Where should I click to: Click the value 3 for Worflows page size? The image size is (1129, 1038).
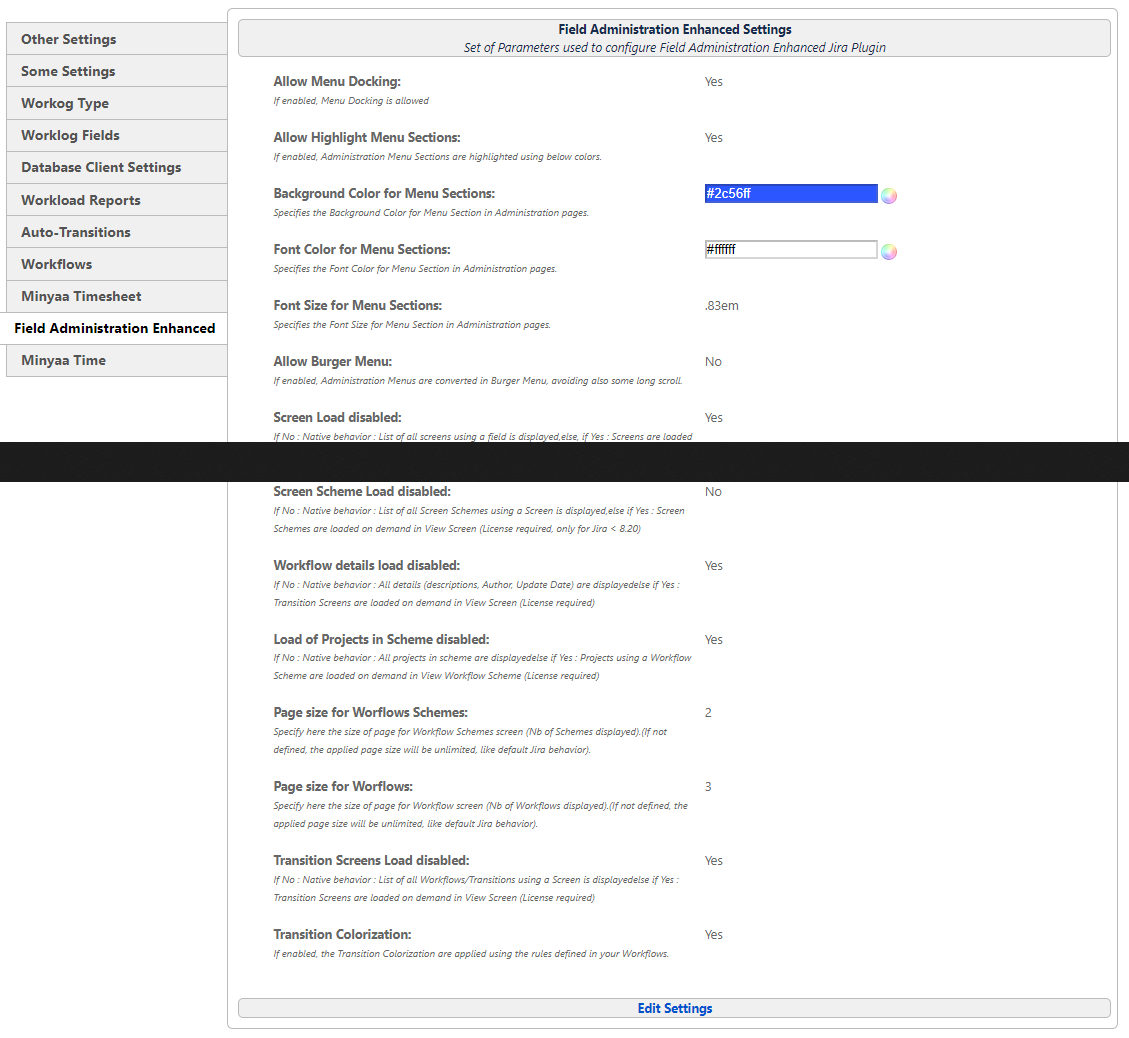click(708, 787)
